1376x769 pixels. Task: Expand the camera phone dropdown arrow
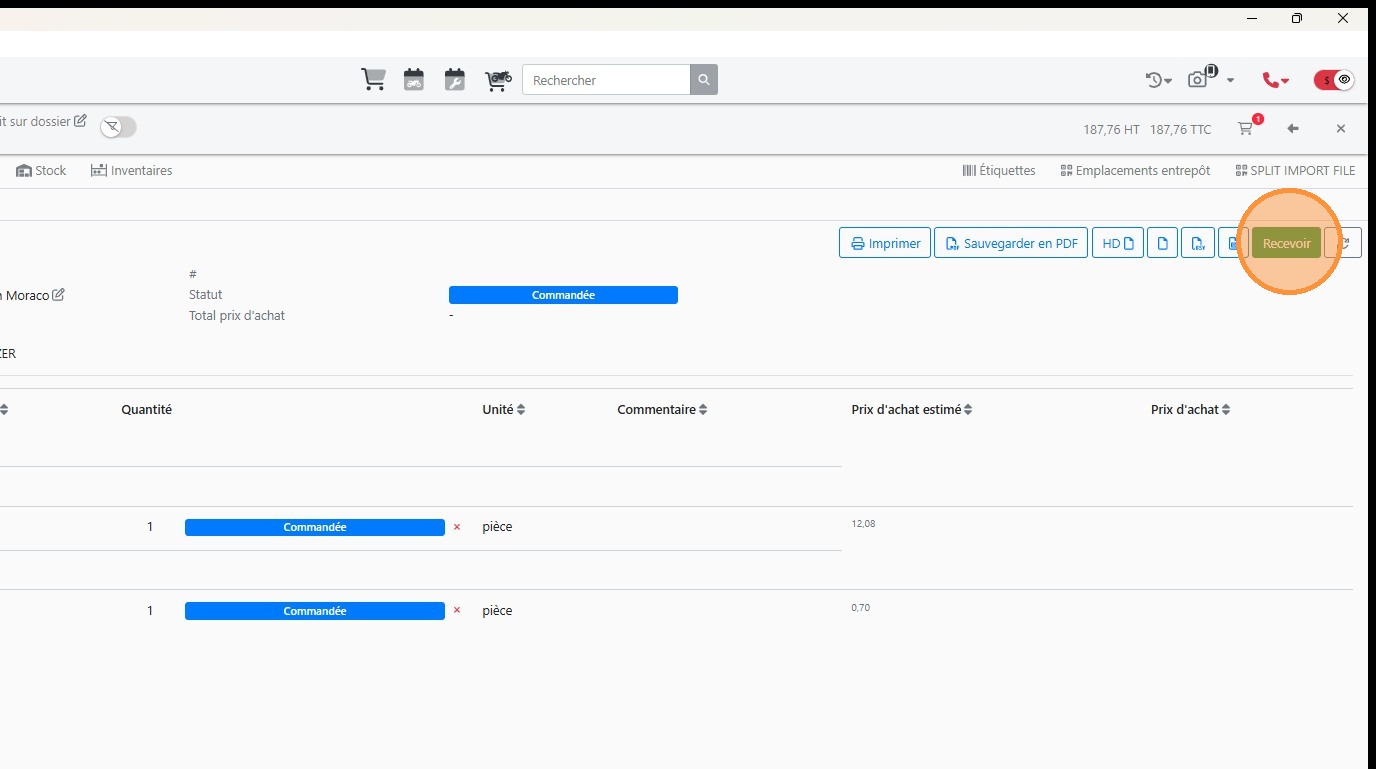(x=1230, y=80)
